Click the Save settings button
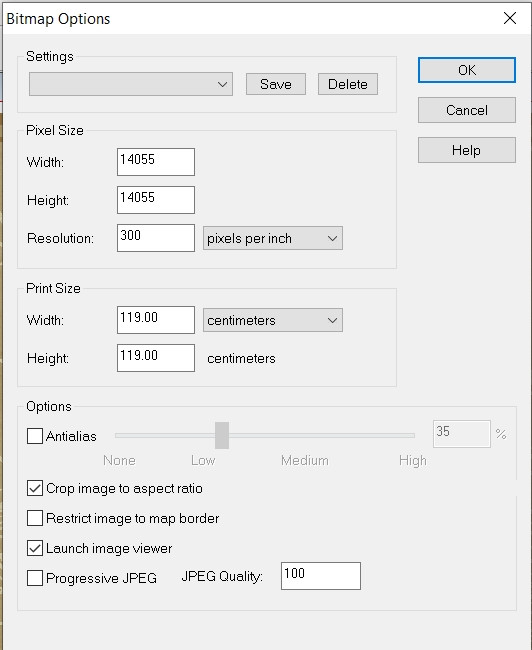This screenshot has height=650, width=532. pos(276,84)
